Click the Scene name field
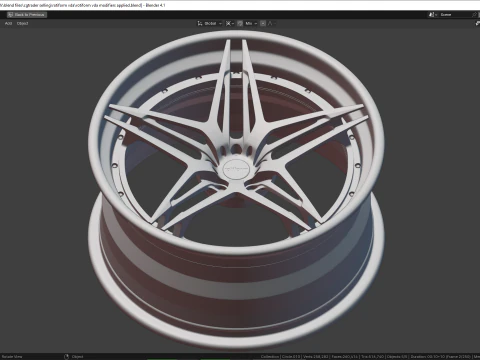Image resolution: width=480 pixels, height=360 pixels. pyautogui.click(x=455, y=15)
